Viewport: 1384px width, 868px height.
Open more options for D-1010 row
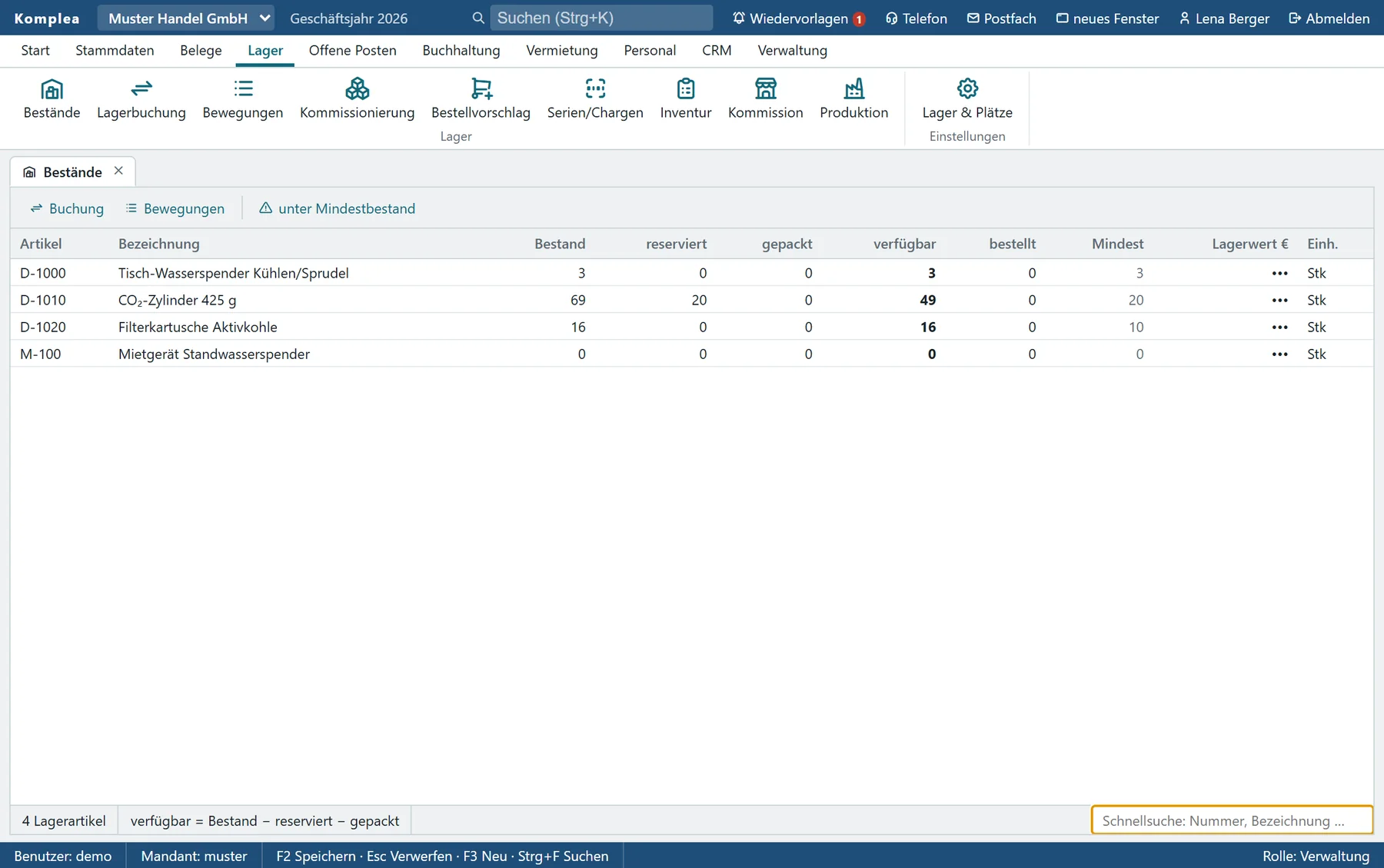[x=1279, y=300]
